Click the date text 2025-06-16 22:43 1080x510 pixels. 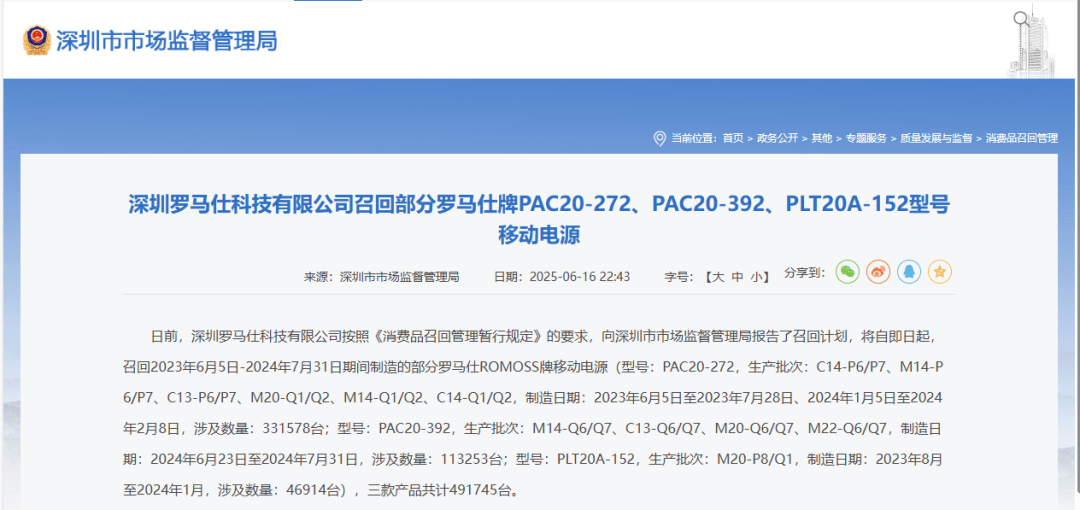coord(579,277)
